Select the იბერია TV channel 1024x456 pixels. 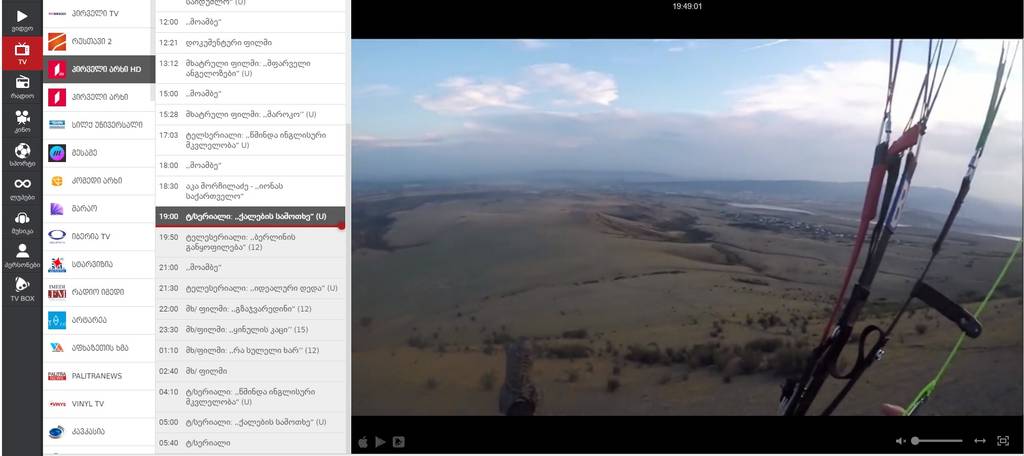tap(99, 236)
